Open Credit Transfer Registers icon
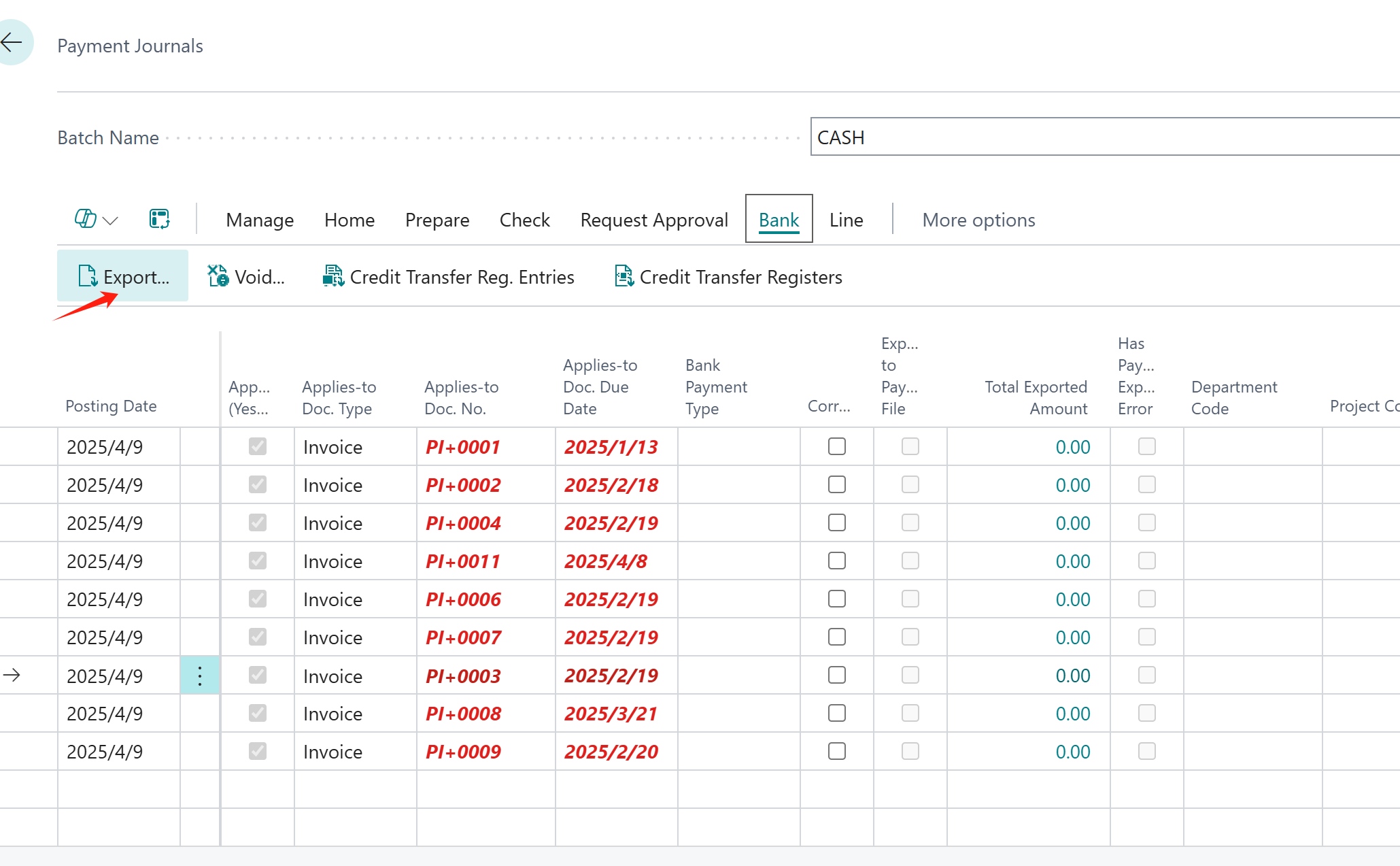Screen dimensions: 1400x866 [x=624, y=276]
